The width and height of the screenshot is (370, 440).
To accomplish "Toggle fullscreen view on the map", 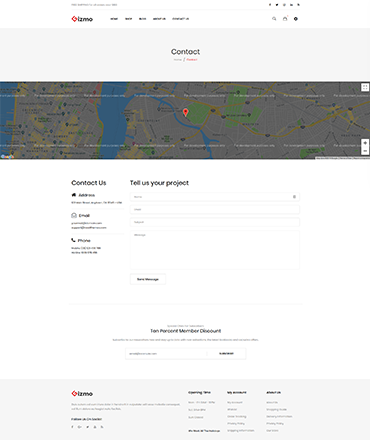I will 365,87.
